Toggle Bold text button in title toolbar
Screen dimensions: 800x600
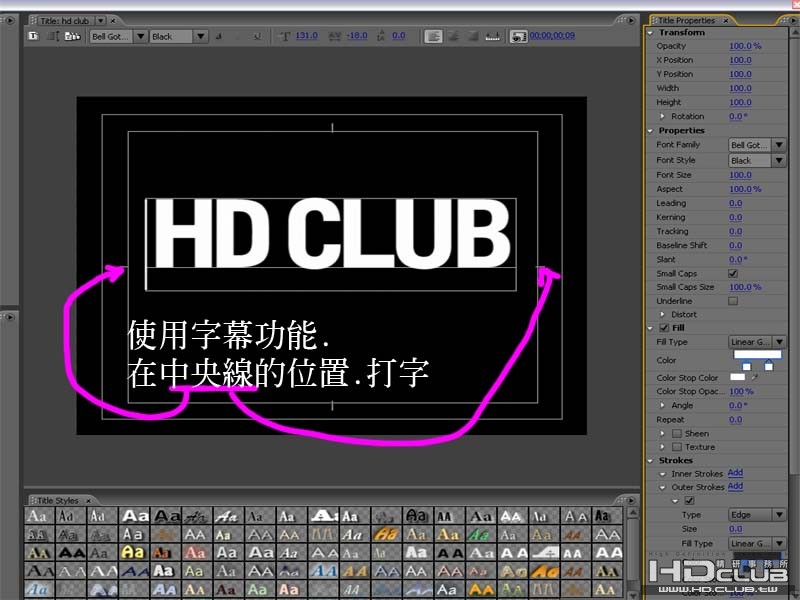[218, 36]
